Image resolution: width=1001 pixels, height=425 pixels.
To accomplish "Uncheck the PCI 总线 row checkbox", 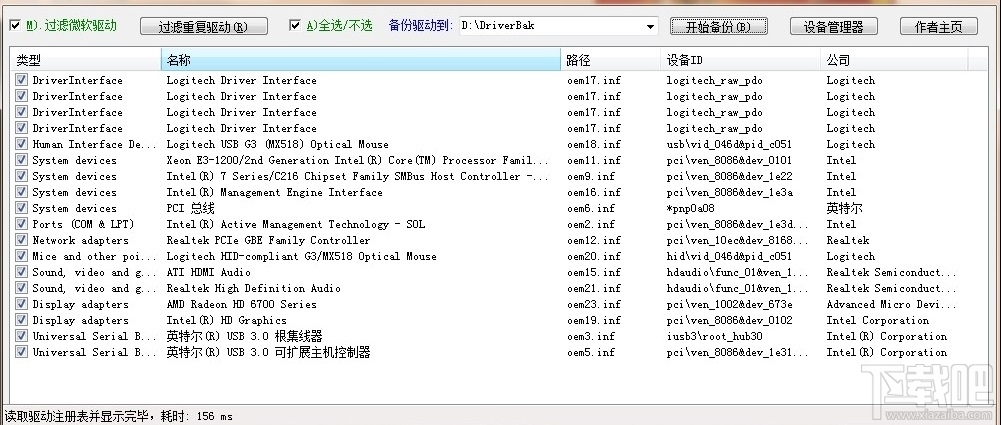I will coord(22,207).
